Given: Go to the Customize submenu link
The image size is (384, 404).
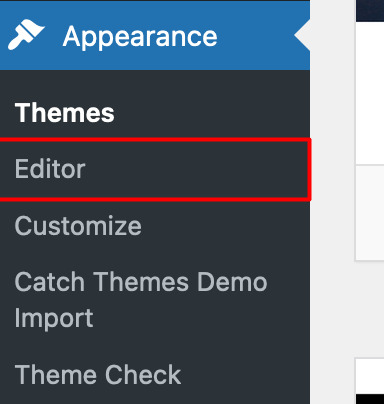Looking at the screenshot, I should click(x=78, y=226).
